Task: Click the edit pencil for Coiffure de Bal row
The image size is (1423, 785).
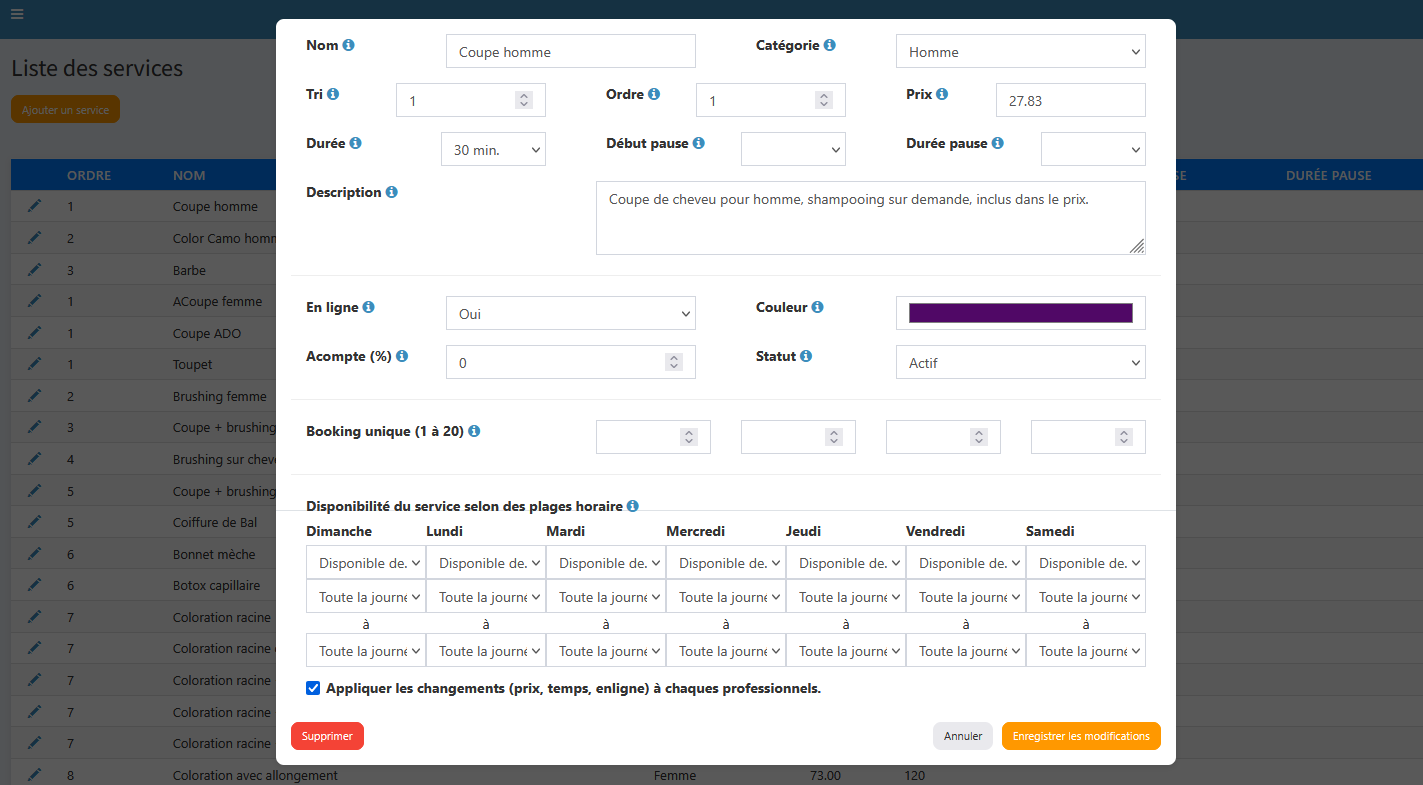Action: pos(34,522)
